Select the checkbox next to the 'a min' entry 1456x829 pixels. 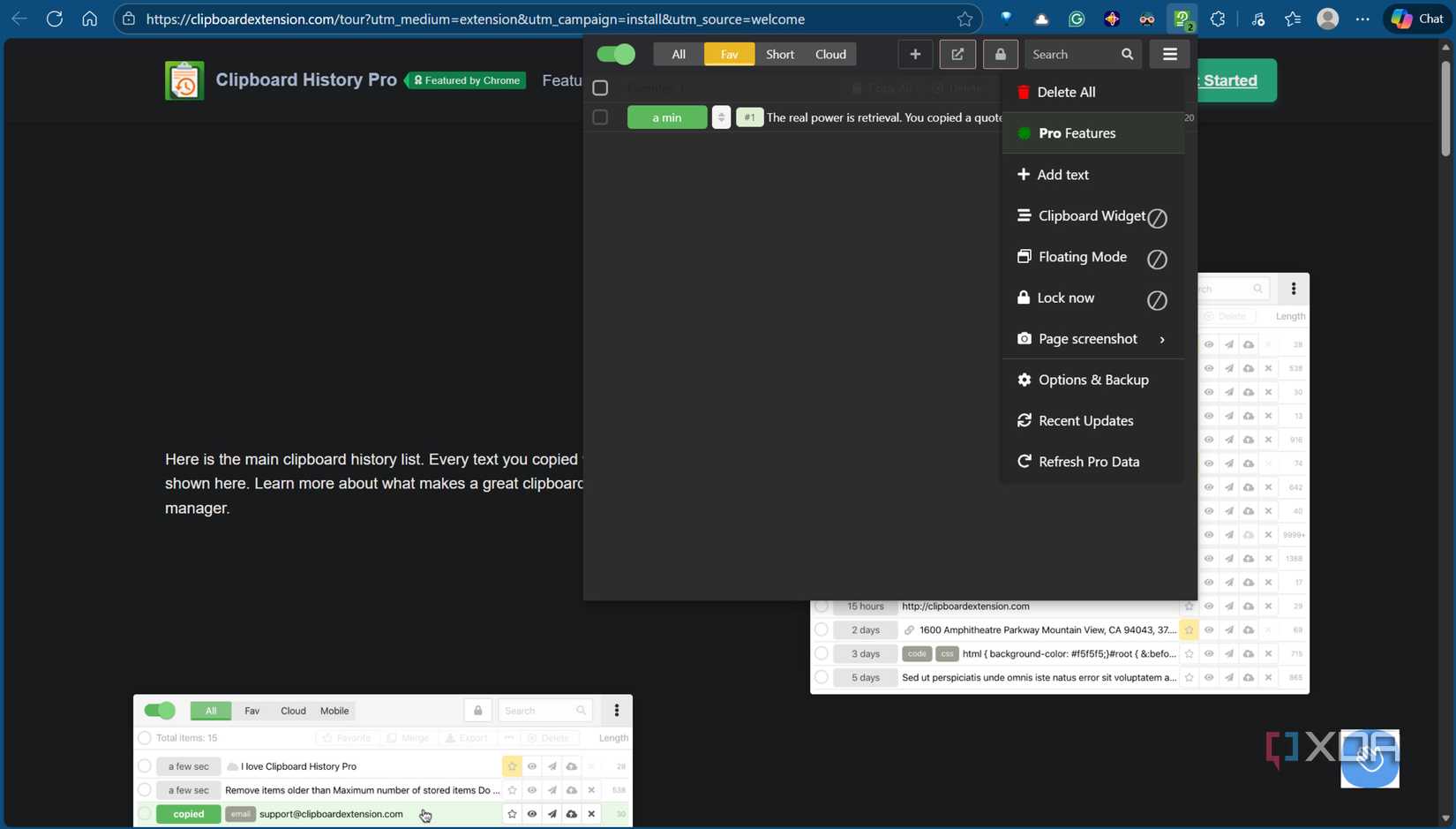coord(601,117)
